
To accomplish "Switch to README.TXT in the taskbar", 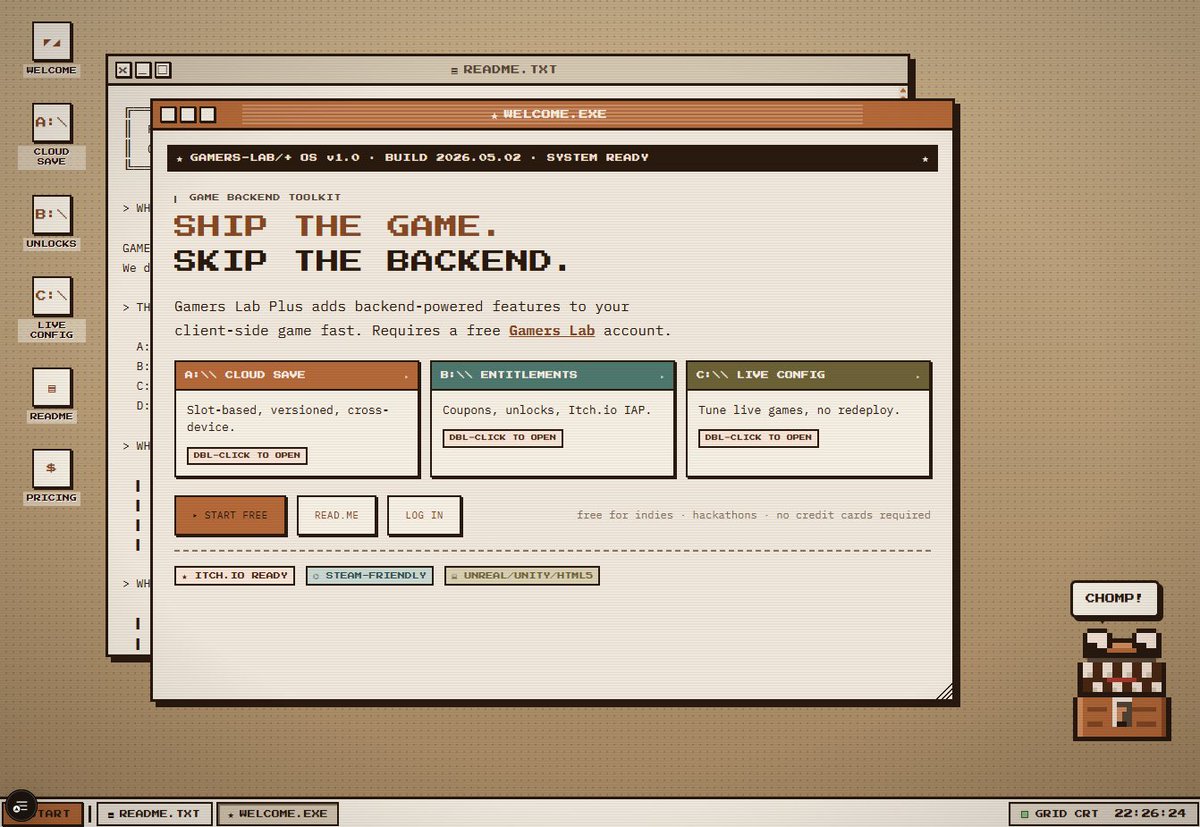I will [x=155, y=814].
